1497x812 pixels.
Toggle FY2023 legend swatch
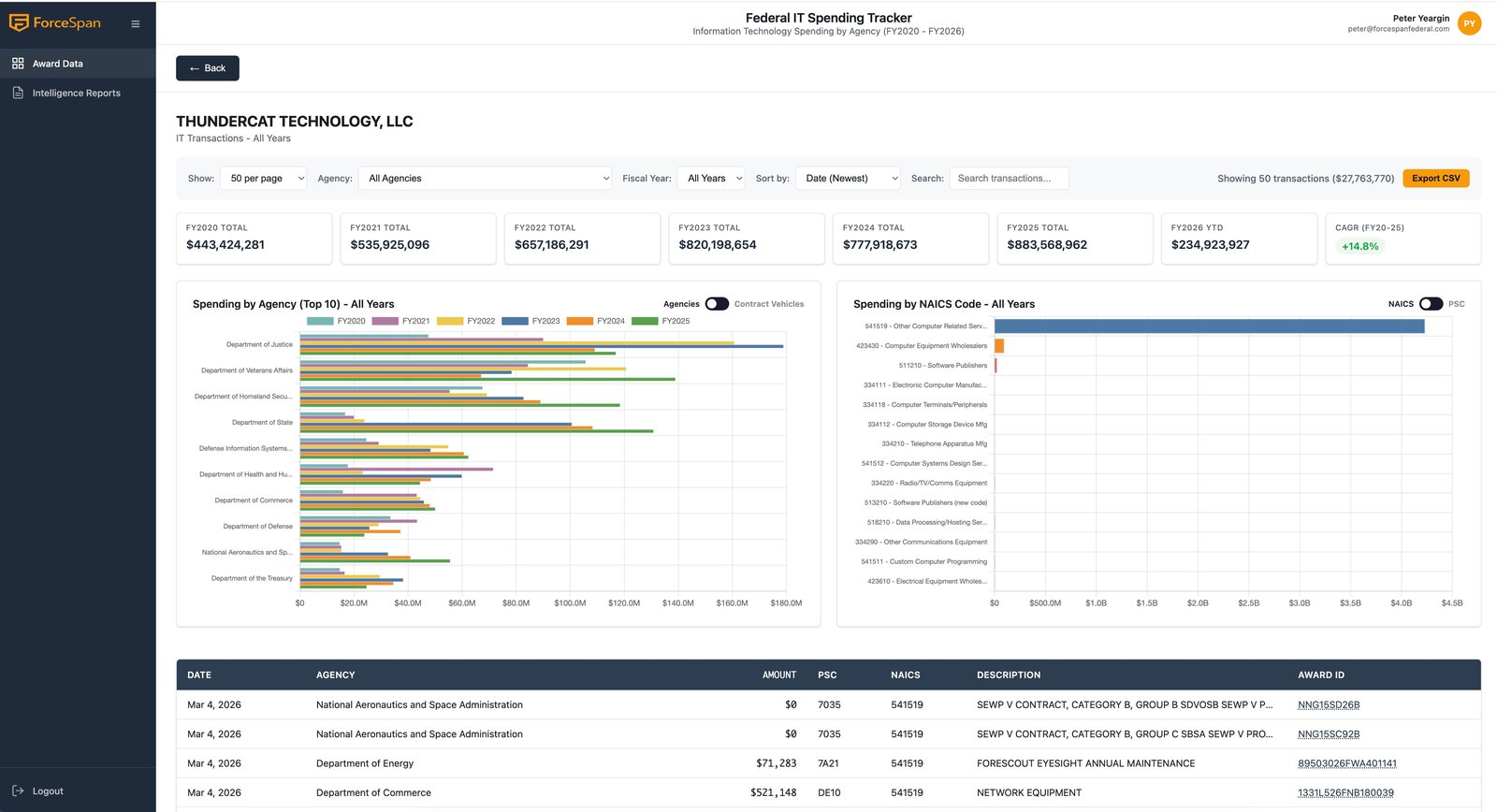point(515,321)
